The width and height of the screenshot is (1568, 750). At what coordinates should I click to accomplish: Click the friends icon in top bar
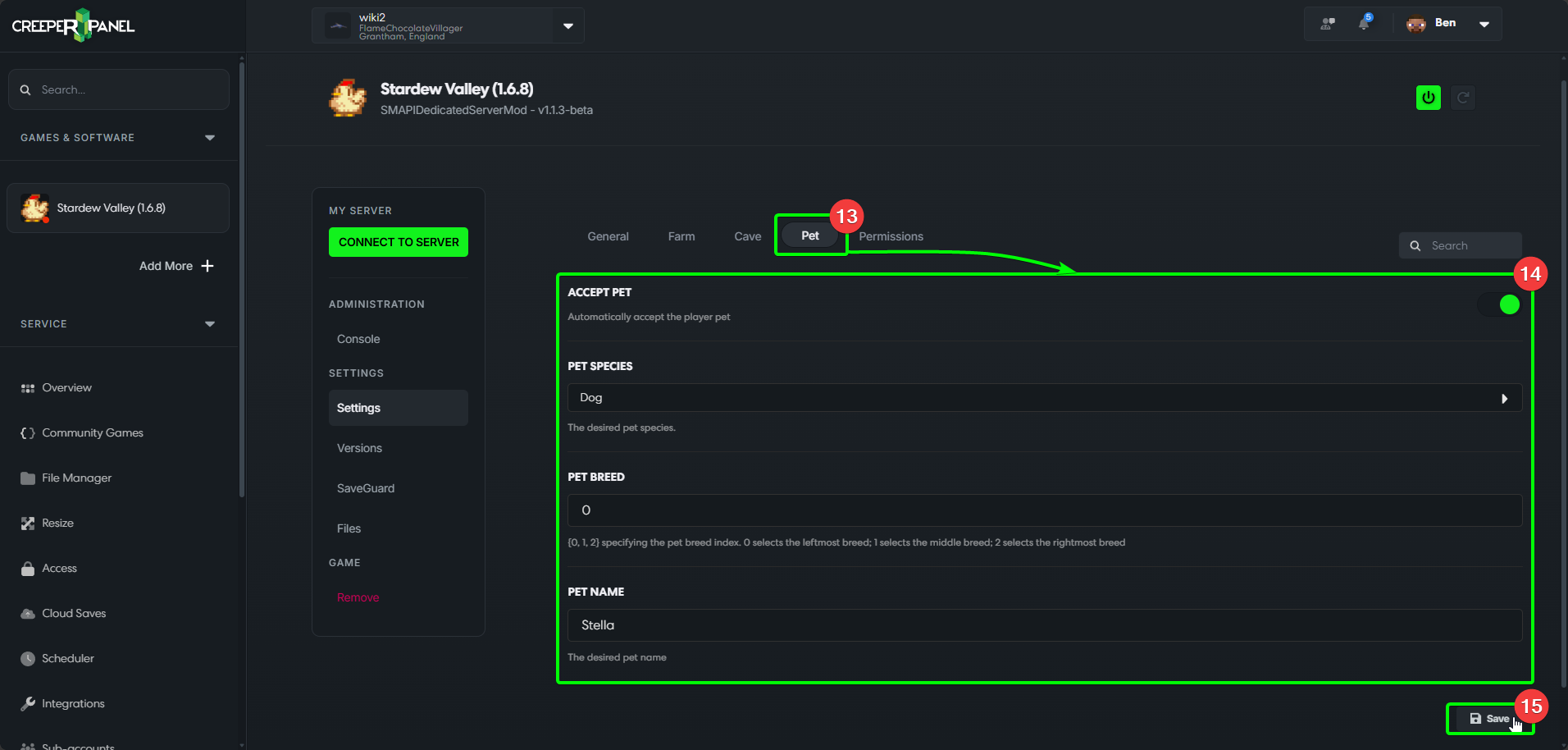click(1328, 24)
